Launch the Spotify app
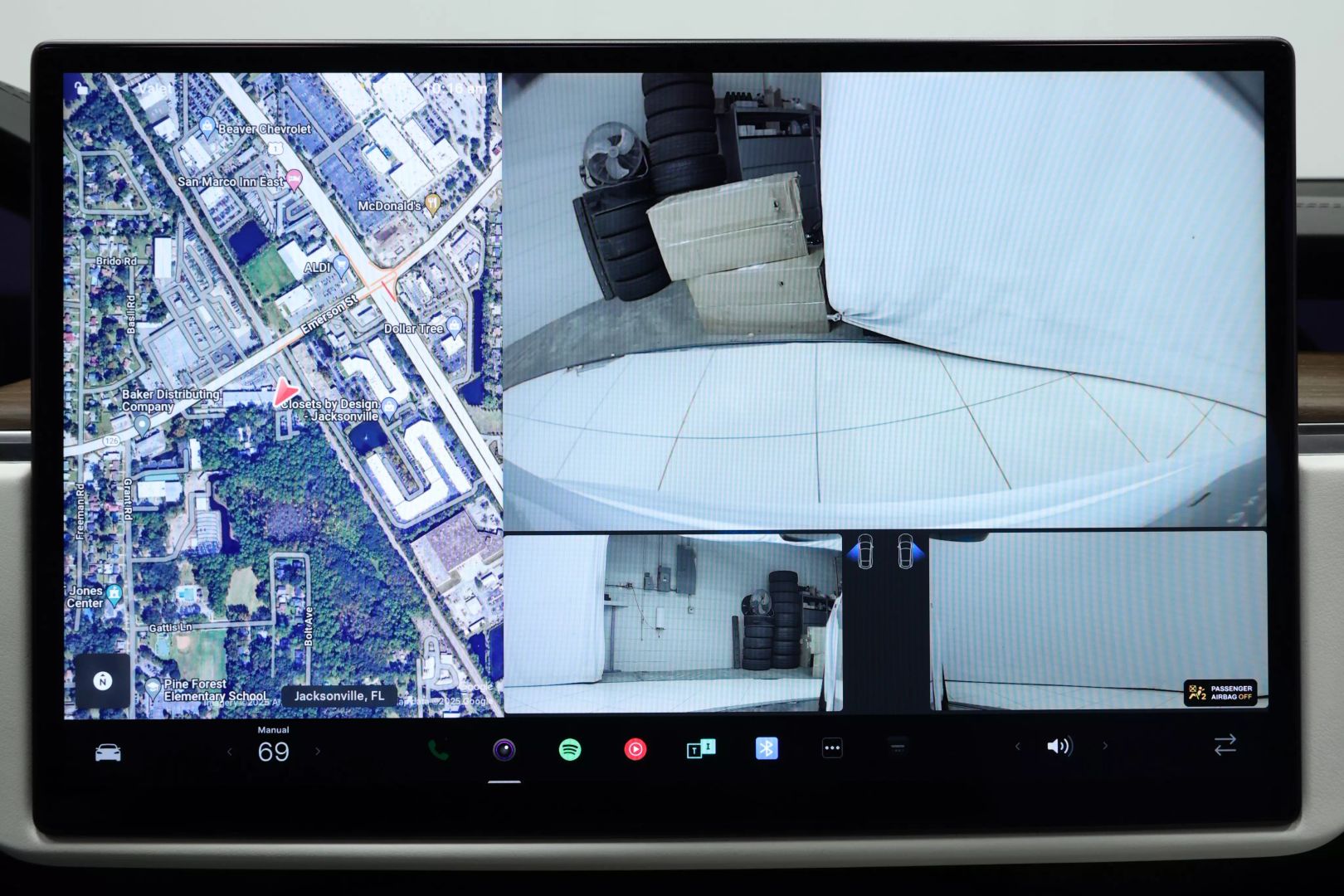The height and width of the screenshot is (896, 1344). (x=569, y=750)
